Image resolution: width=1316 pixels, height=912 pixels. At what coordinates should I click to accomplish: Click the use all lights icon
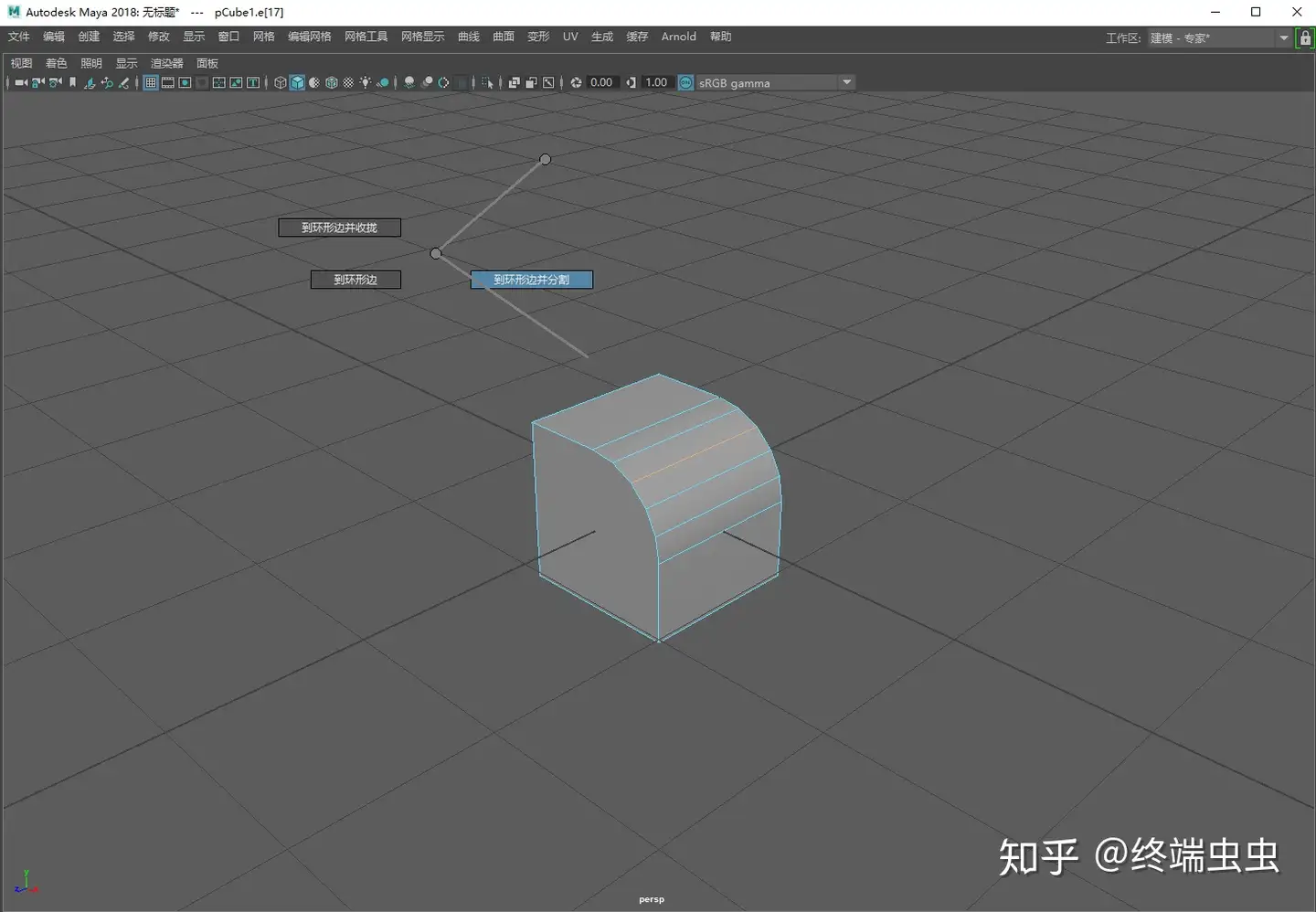(366, 82)
